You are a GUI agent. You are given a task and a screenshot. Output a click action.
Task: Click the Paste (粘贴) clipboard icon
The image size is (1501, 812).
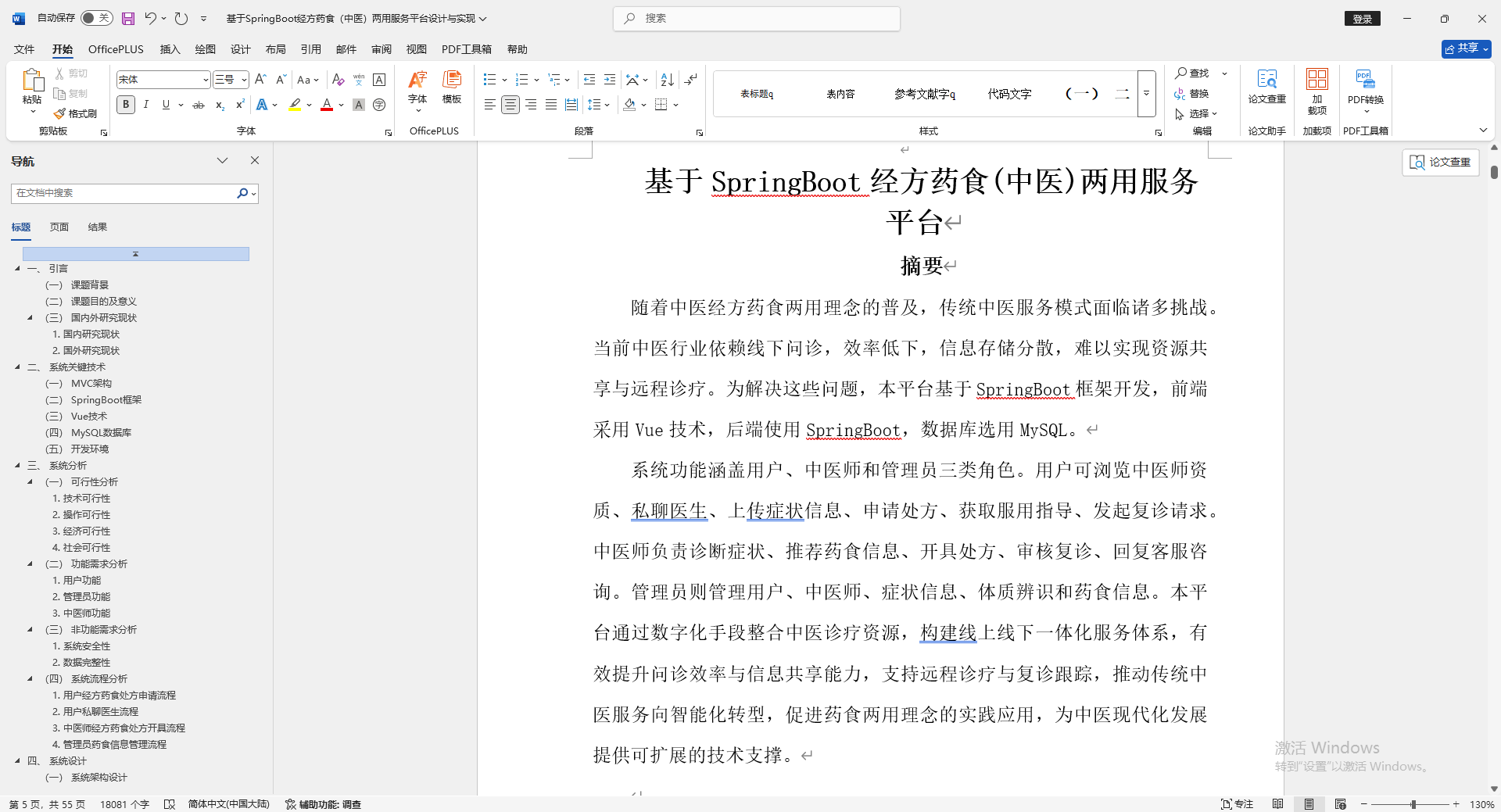pos(32,80)
